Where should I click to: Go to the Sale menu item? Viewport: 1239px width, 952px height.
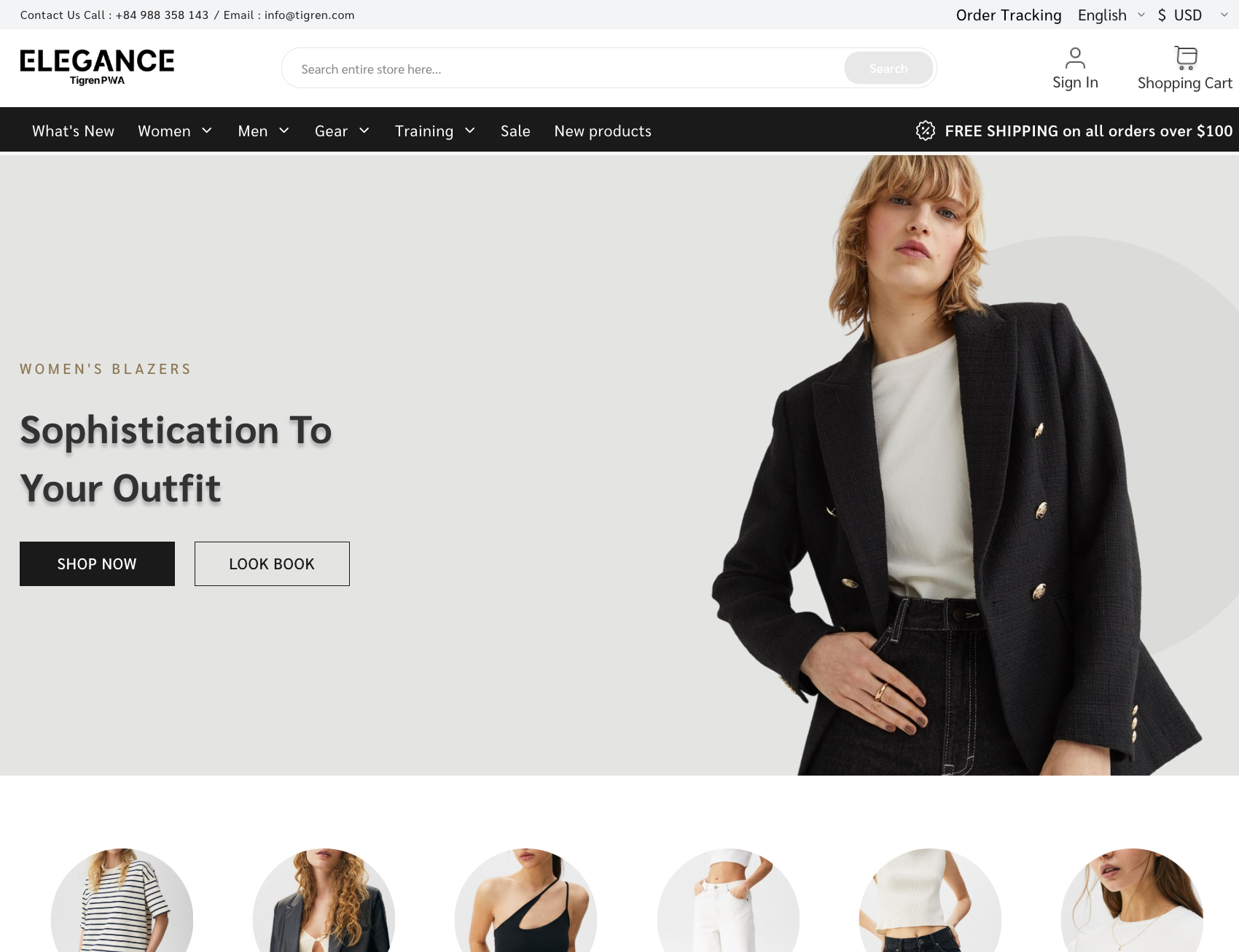[x=515, y=131]
